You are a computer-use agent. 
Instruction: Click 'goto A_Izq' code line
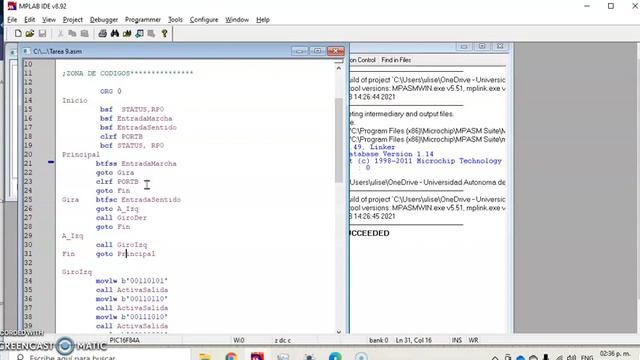click(x=117, y=209)
